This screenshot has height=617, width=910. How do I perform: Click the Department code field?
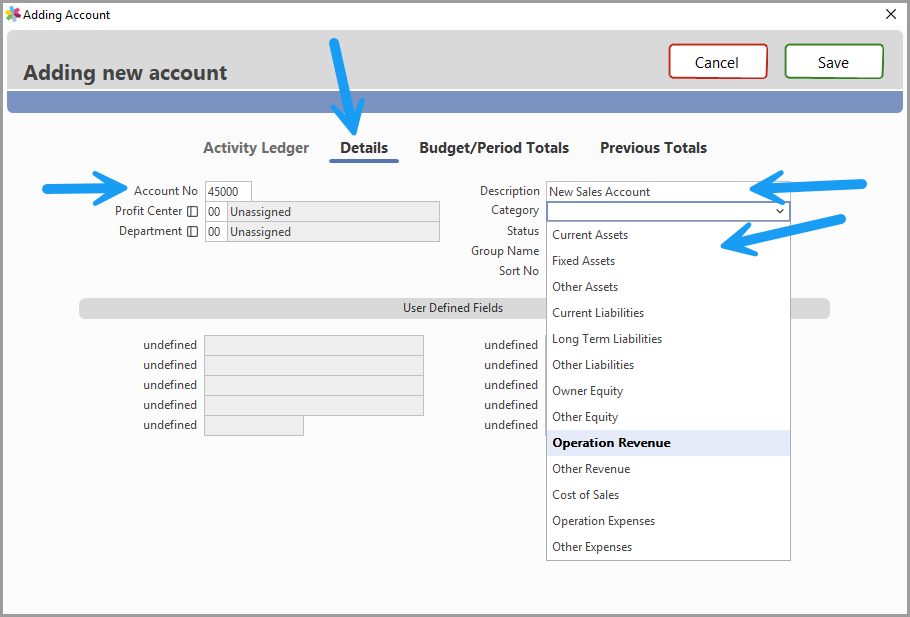[216, 232]
